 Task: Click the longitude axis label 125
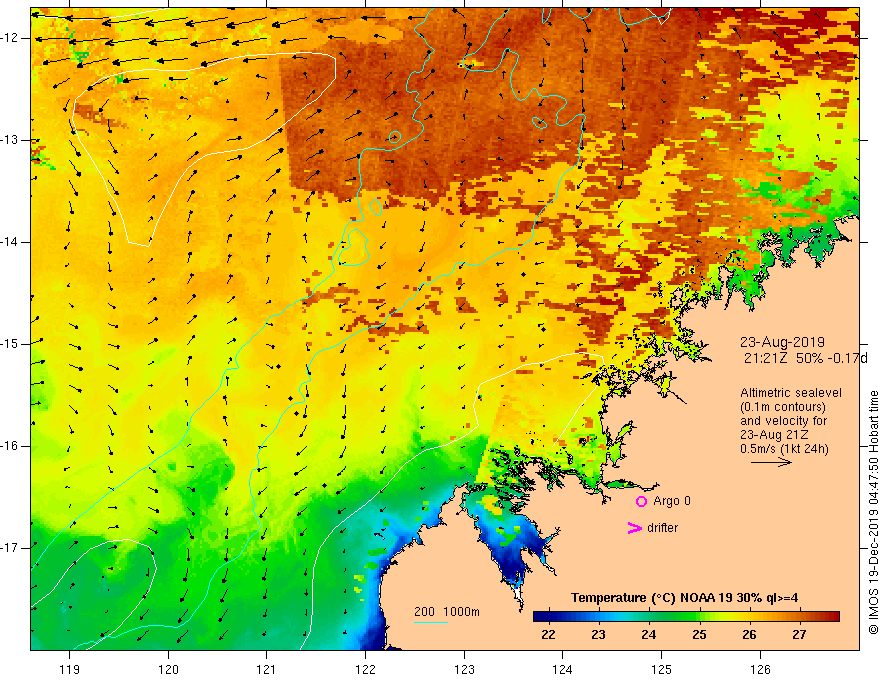[662, 669]
